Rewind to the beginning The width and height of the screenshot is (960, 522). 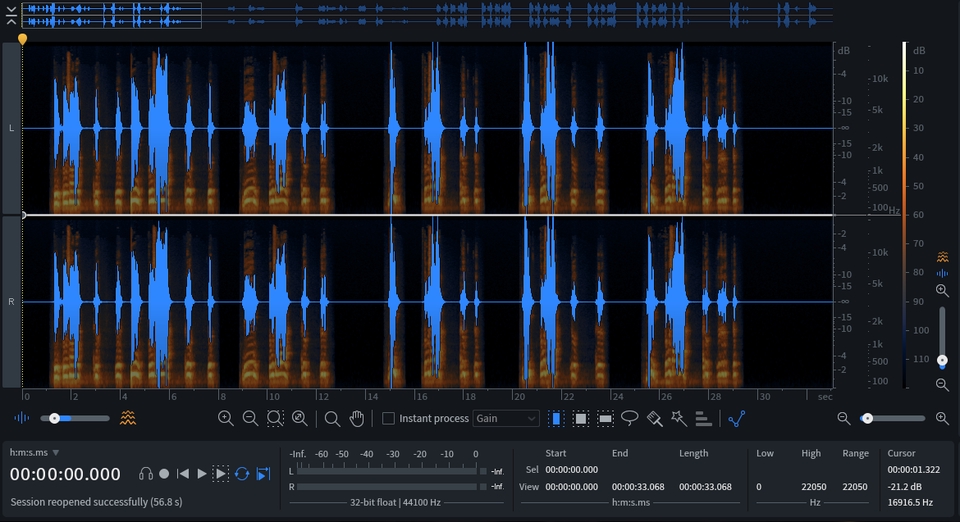[x=182, y=474]
